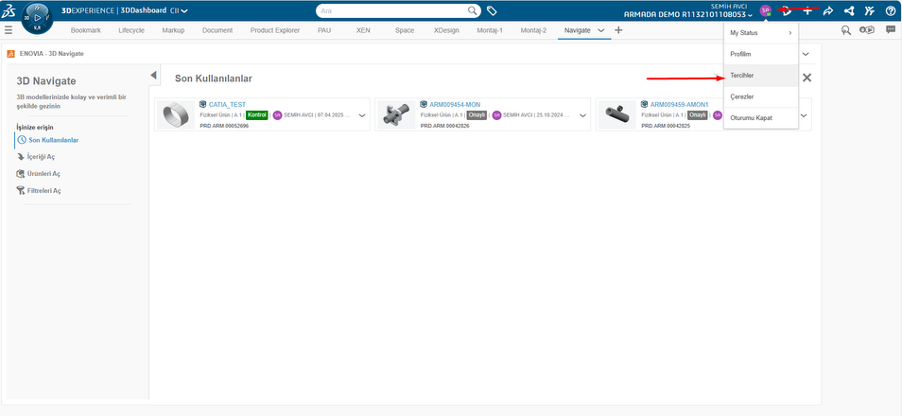
Task: Expand the ARM009459-AMON1 card chevron
Action: 804,115
